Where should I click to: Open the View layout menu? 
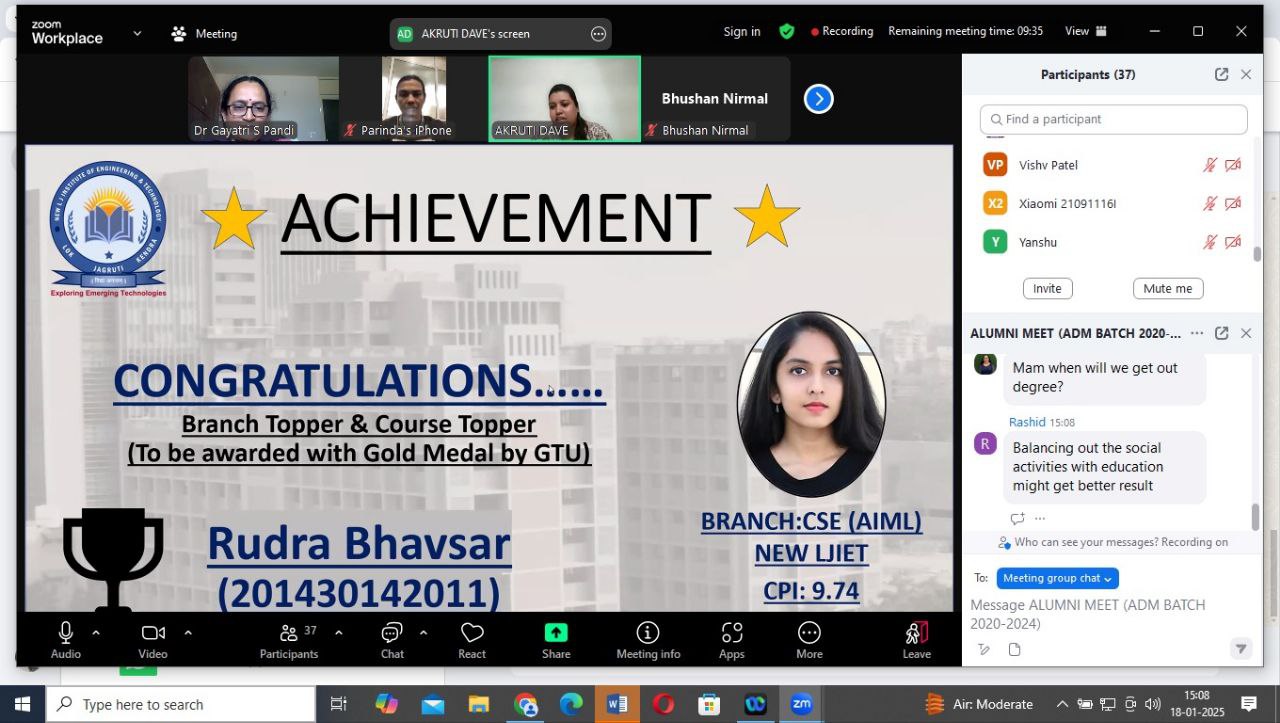(1085, 31)
